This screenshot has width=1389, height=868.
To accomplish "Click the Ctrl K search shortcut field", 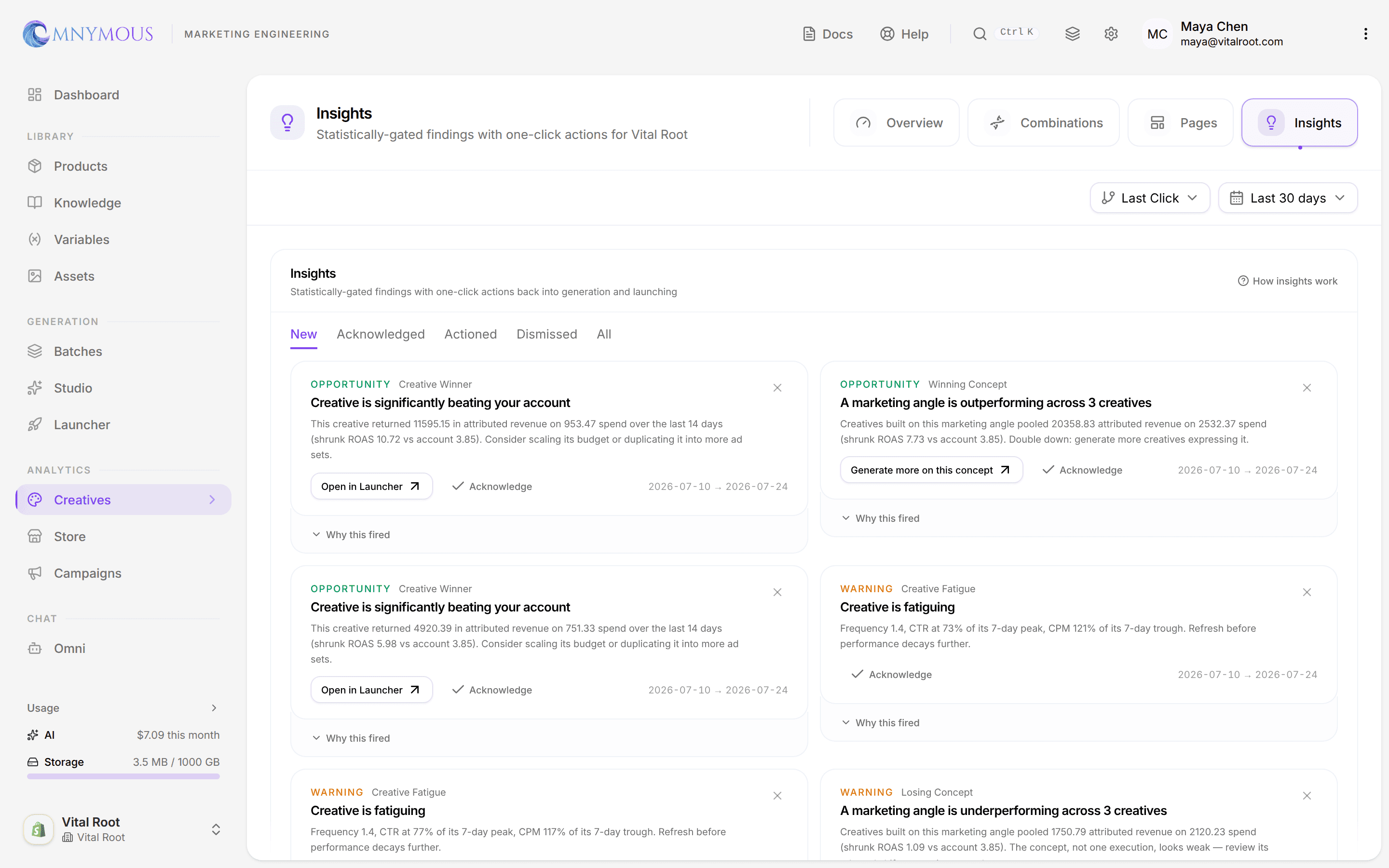I will [1017, 33].
